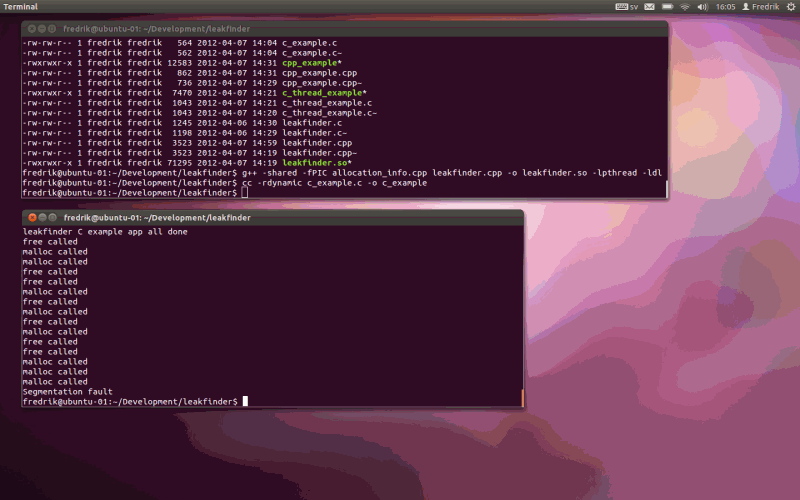Click the lower terminal title bar text
This screenshot has height=500, width=800.
point(157,218)
